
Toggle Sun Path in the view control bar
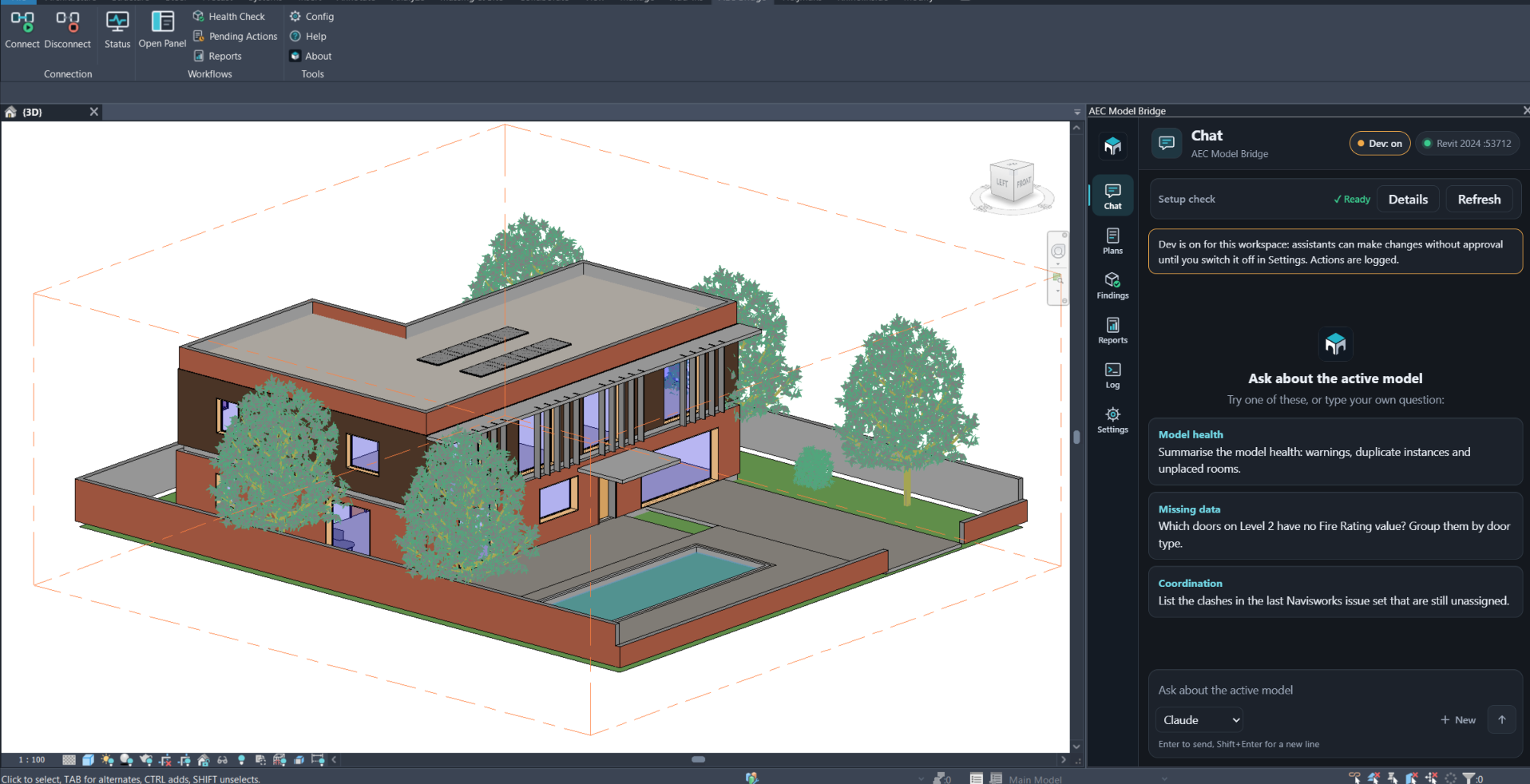107,760
